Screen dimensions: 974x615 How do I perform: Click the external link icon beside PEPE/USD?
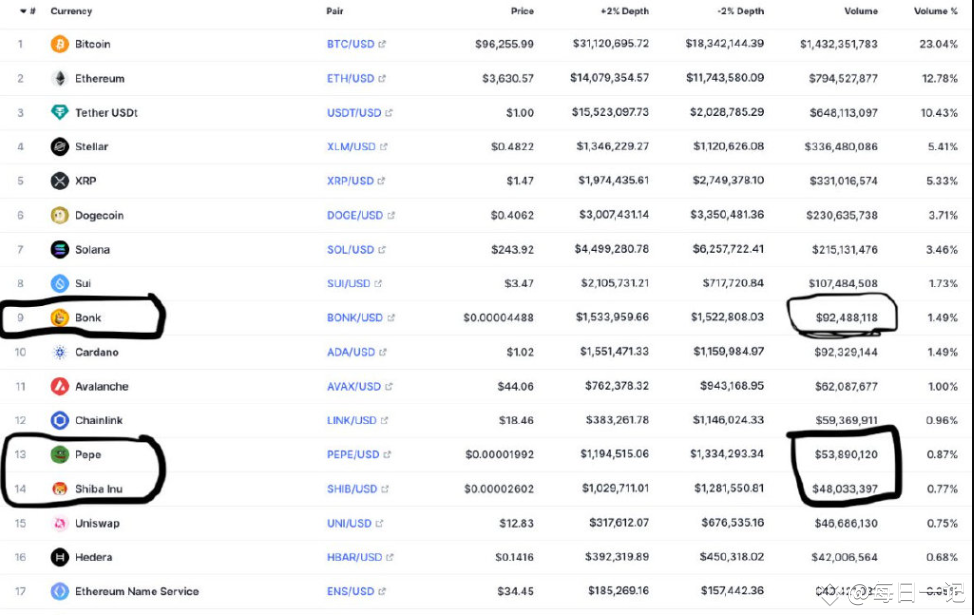click(x=387, y=454)
